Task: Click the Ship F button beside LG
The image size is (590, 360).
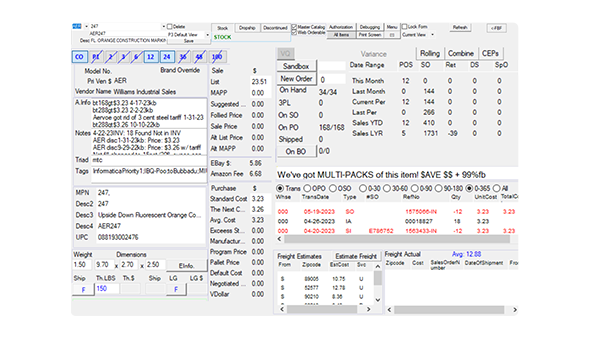Action: [176, 289]
